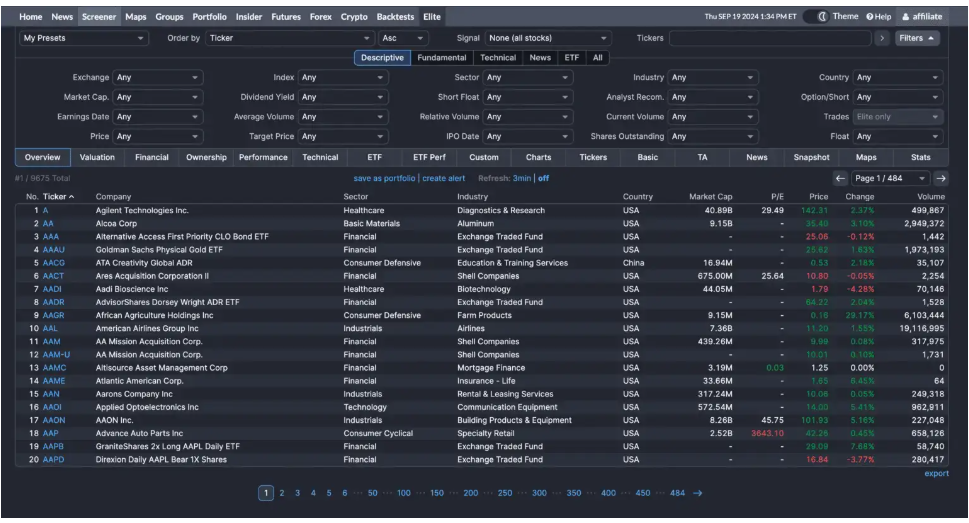969x523 pixels.
Task: Expand the Dividend Yield filter dropdown
Action: 342,97
